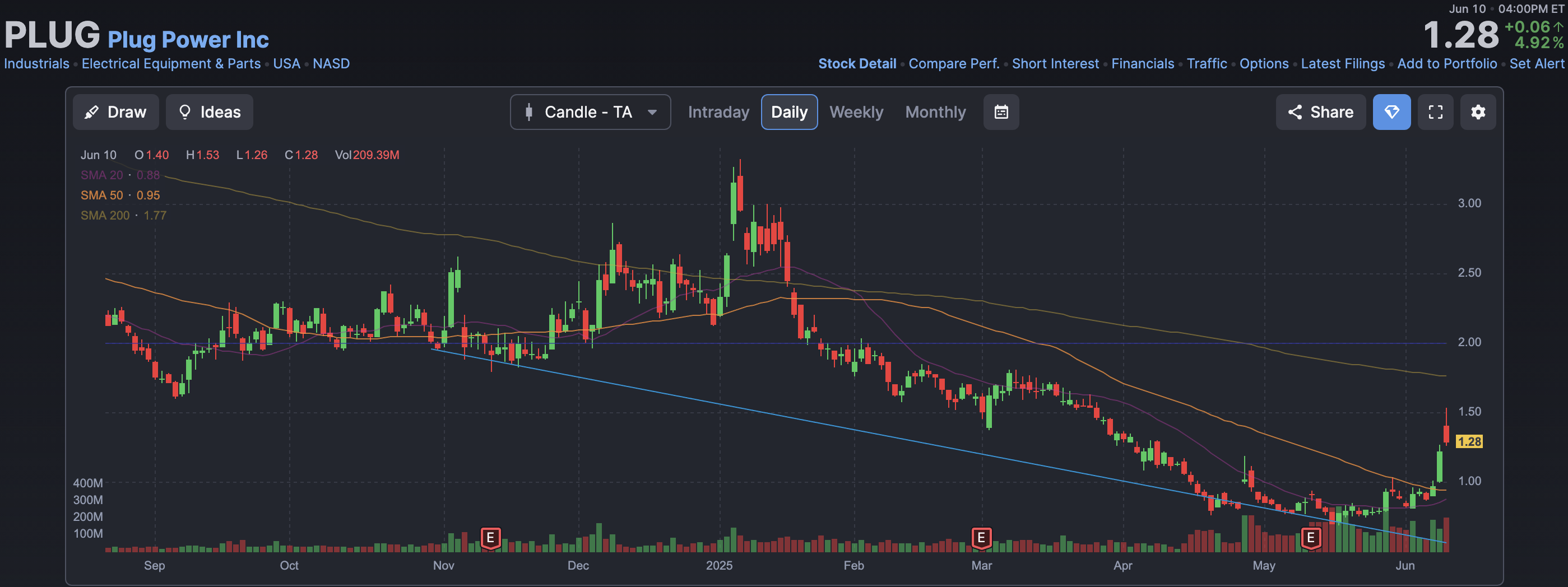This screenshot has width=1568, height=587.
Task: Click the 3.00 price axis label
Action: 1469,203
